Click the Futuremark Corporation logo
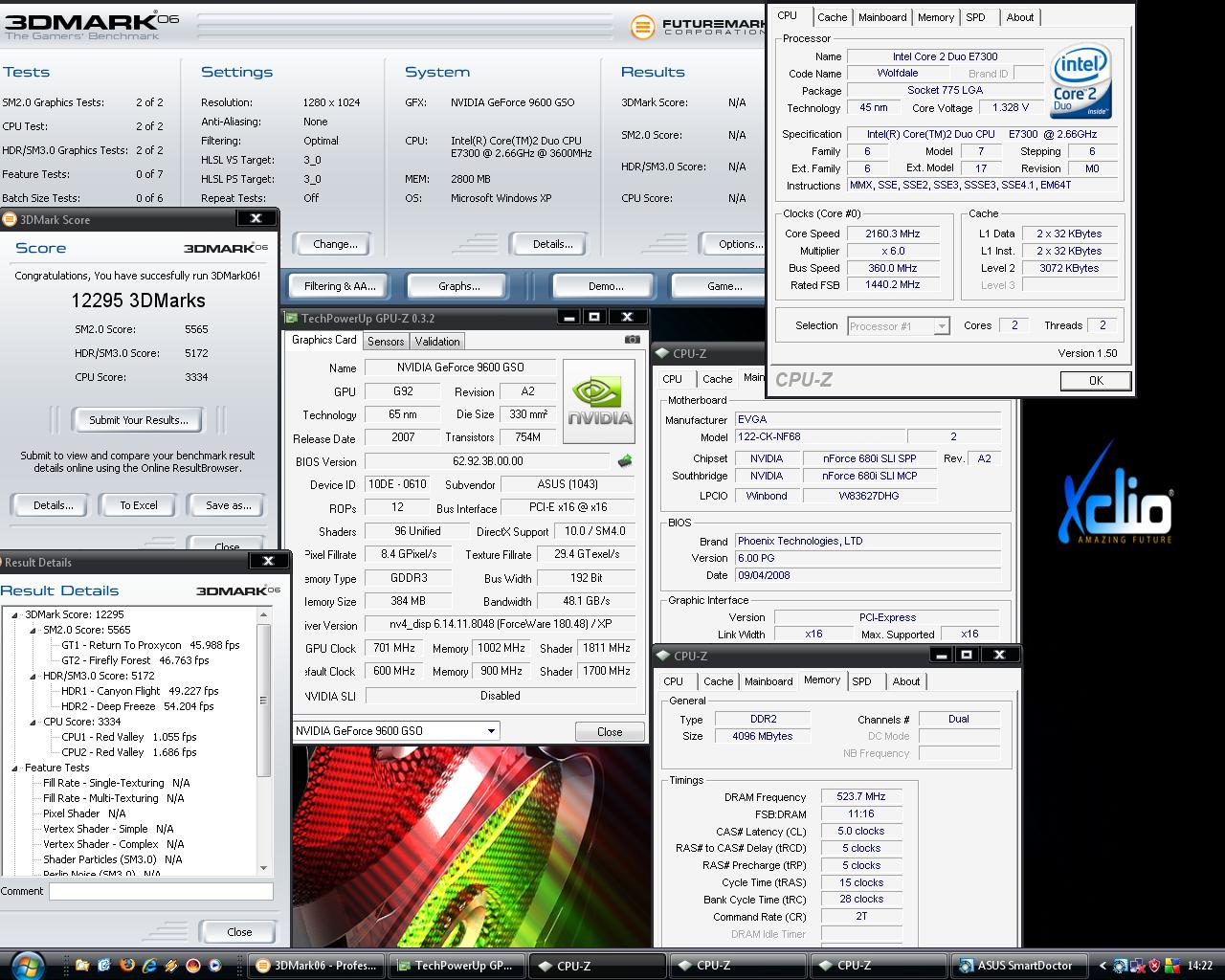The height and width of the screenshot is (980, 1225). pyautogui.click(x=697, y=26)
